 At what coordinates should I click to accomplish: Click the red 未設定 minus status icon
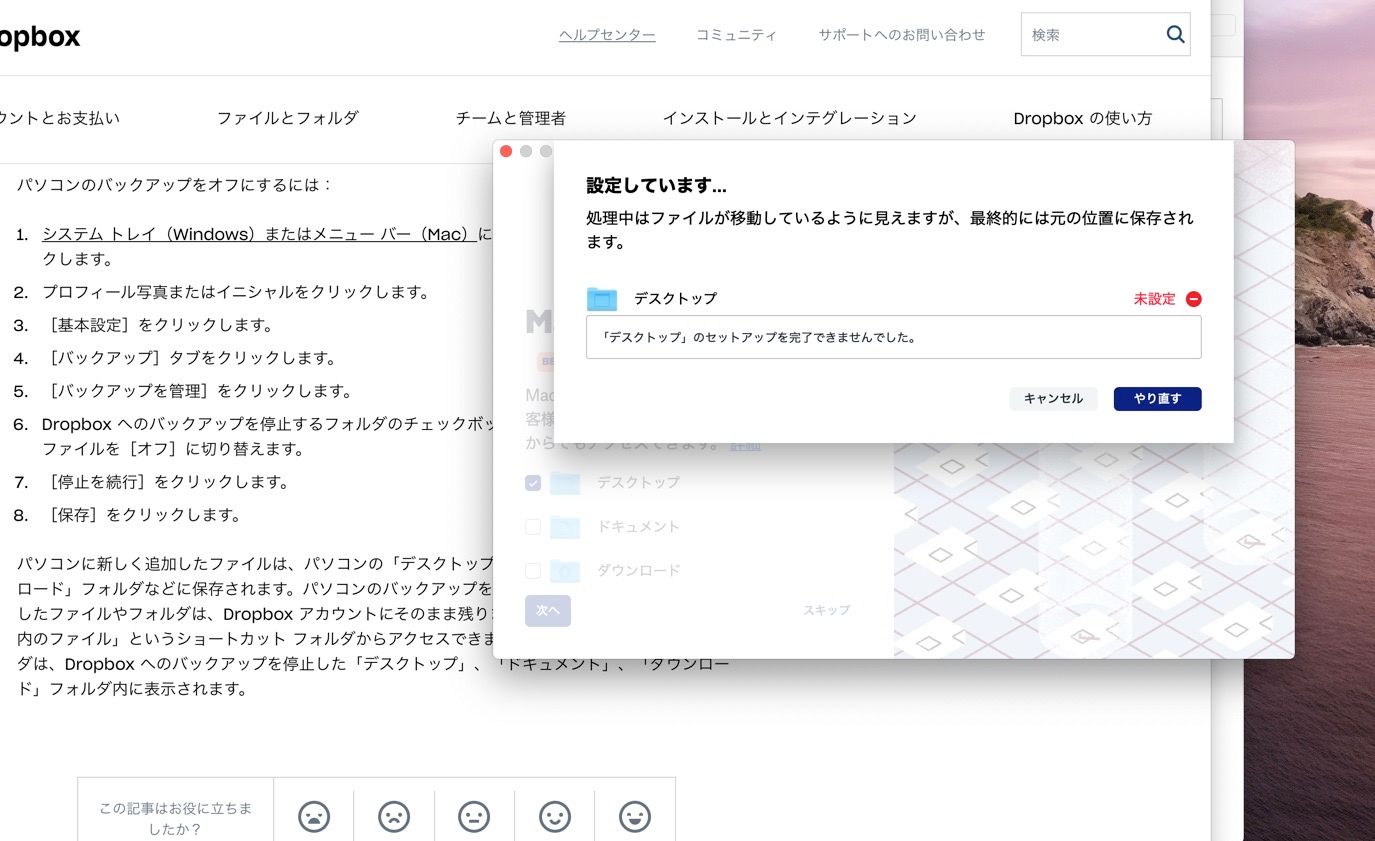pyautogui.click(x=1193, y=299)
